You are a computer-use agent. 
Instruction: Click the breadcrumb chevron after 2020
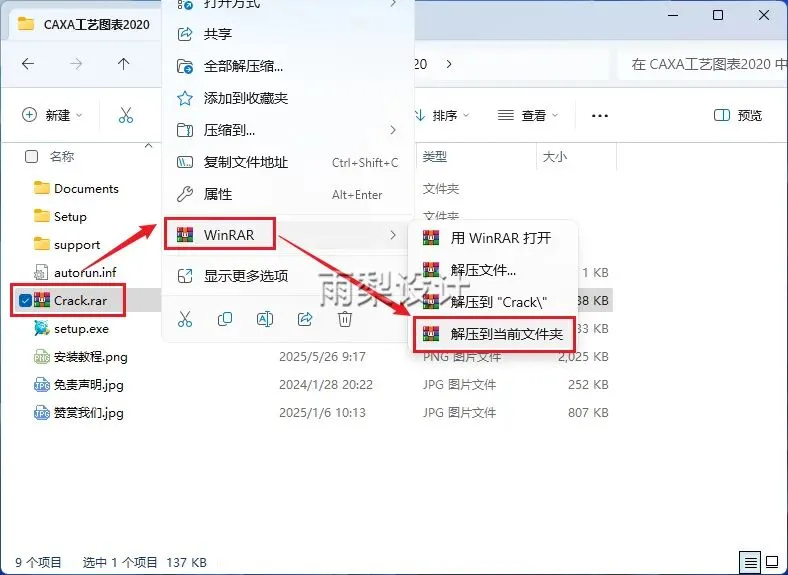(x=449, y=64)
